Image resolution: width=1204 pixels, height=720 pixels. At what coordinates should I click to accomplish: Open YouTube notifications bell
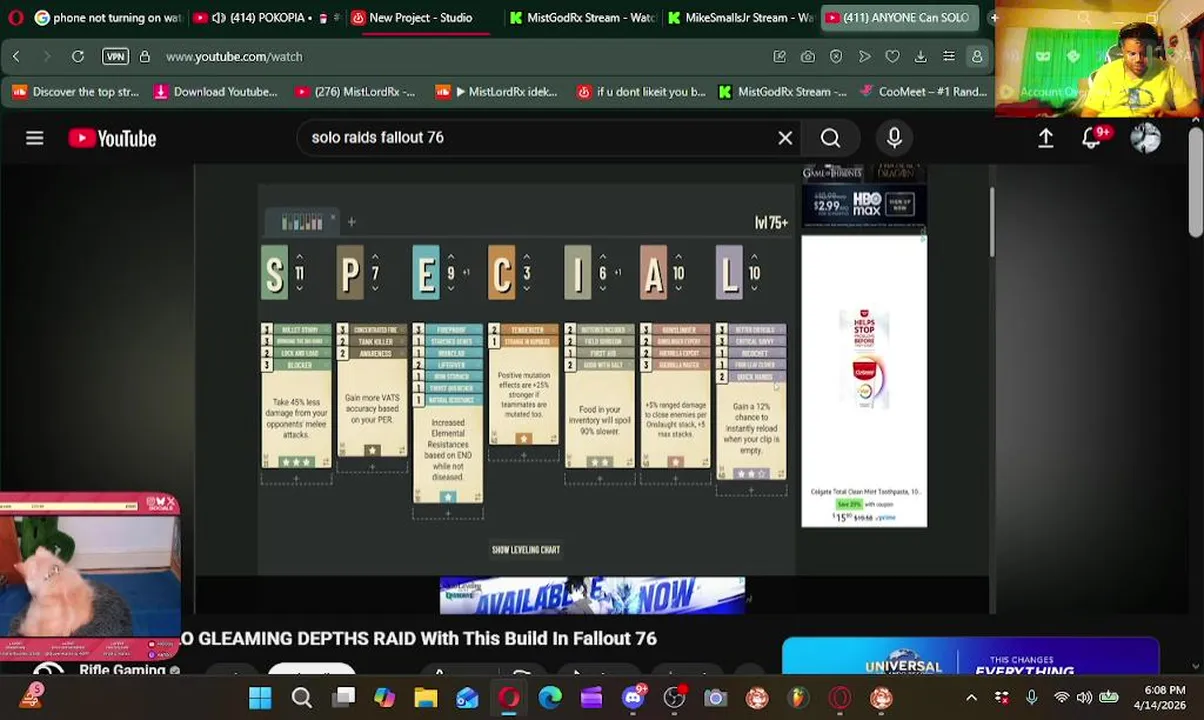point(1092,138)
